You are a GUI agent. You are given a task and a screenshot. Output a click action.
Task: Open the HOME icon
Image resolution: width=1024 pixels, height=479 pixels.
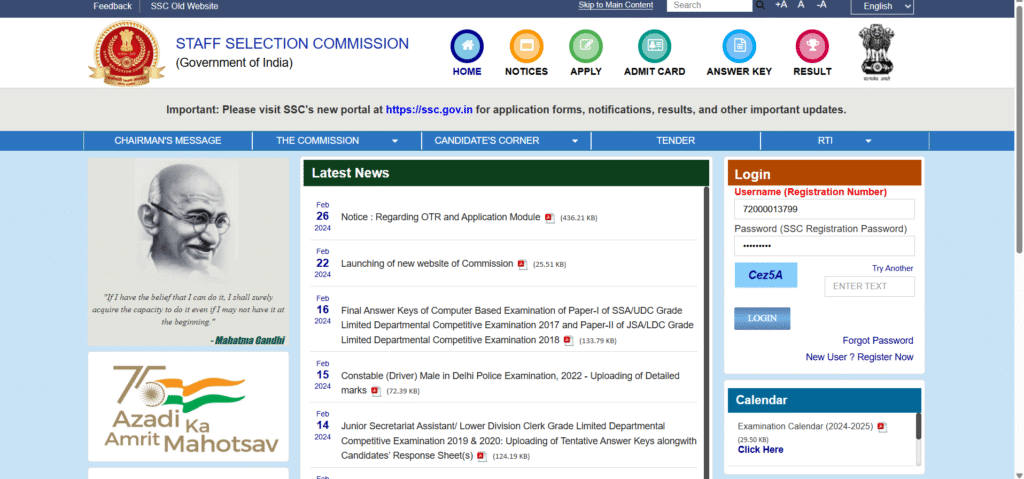(x=467, y=46)
